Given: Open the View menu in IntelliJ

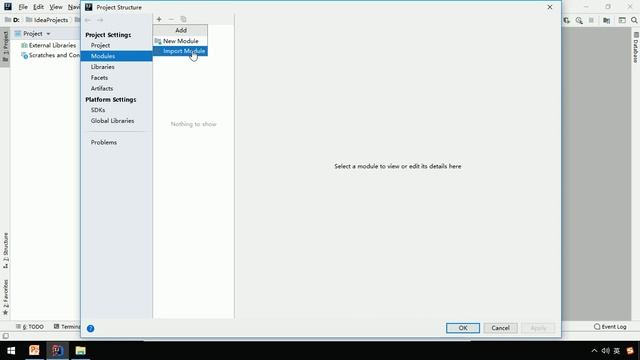Looking at the screenshot, I should coord(56,7).
